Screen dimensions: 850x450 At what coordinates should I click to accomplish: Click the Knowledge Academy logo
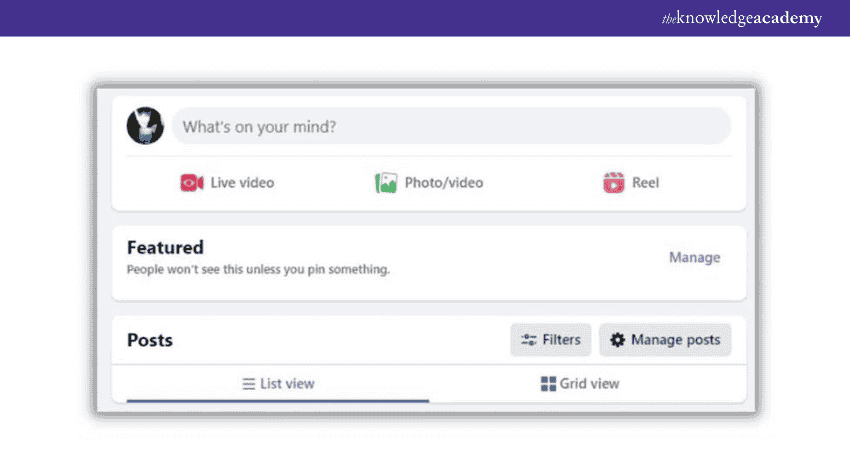tap(741, 18)
